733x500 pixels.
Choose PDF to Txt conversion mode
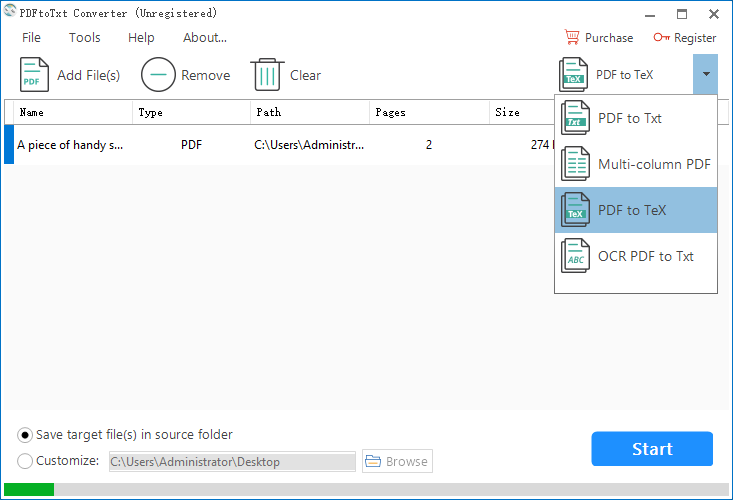tap(636, 118)
